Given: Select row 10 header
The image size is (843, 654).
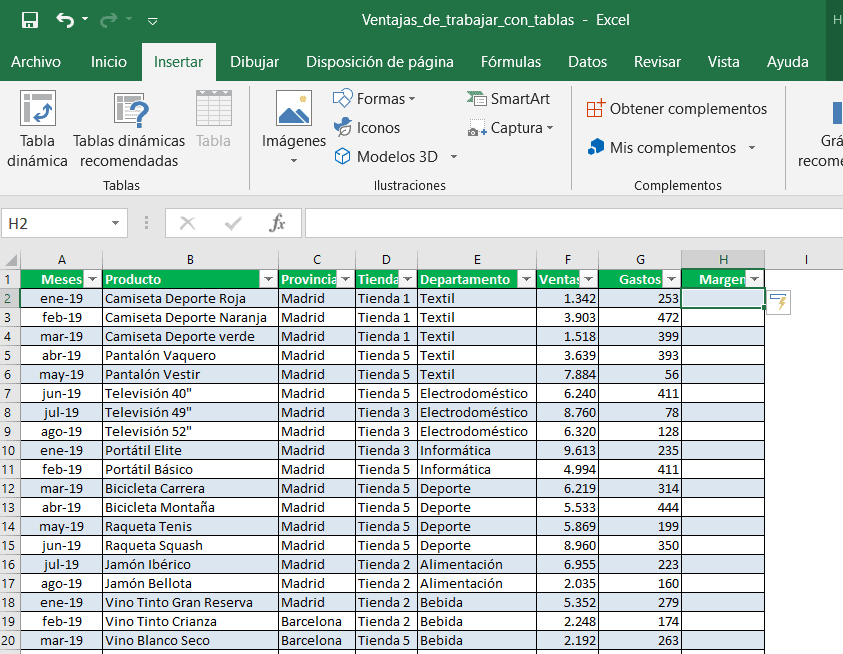Looking at the screenshot, I should click(9, 450).
